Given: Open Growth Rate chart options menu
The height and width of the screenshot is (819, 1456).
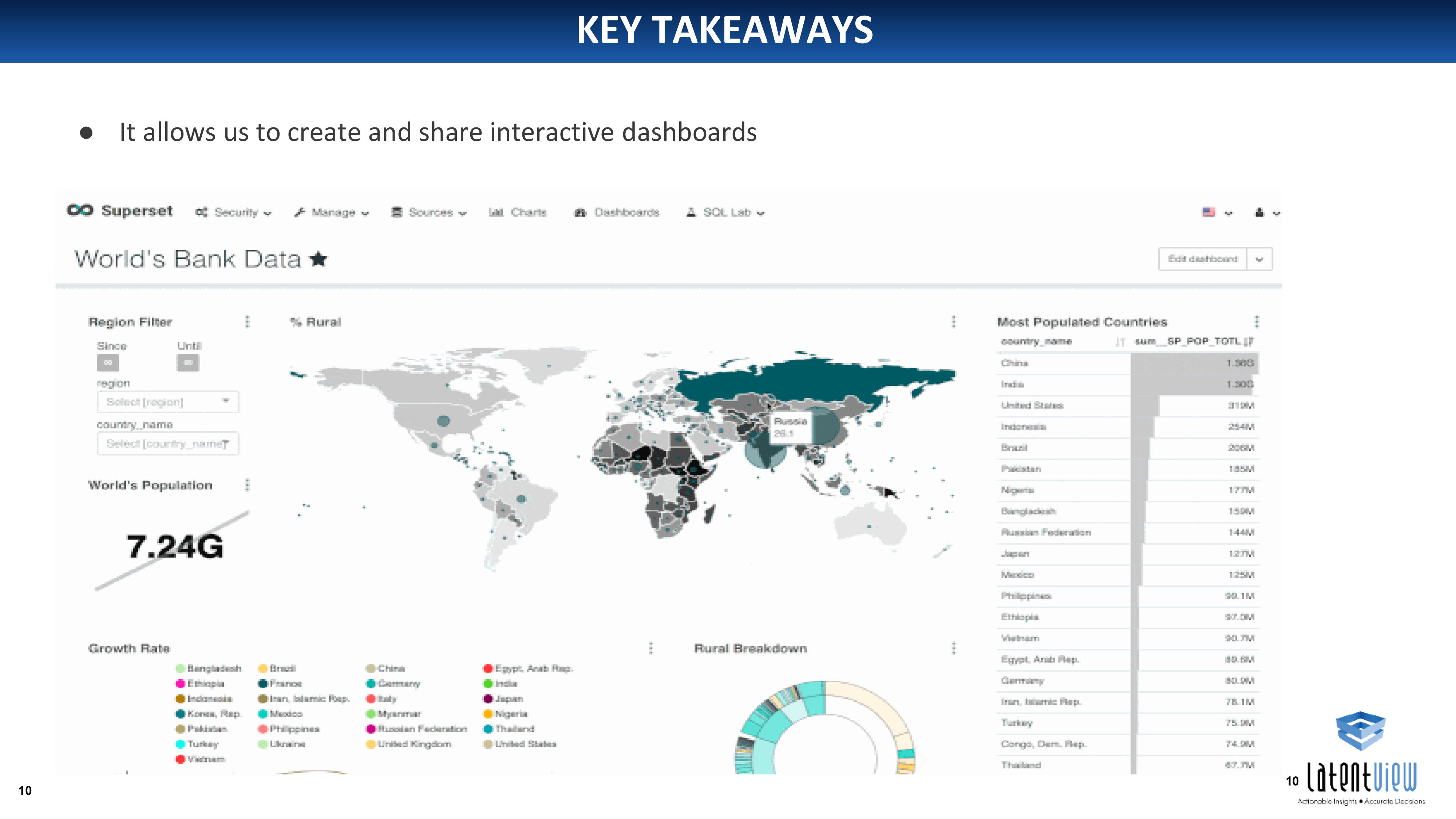Looking at the screenshot, I should point(650,648).
